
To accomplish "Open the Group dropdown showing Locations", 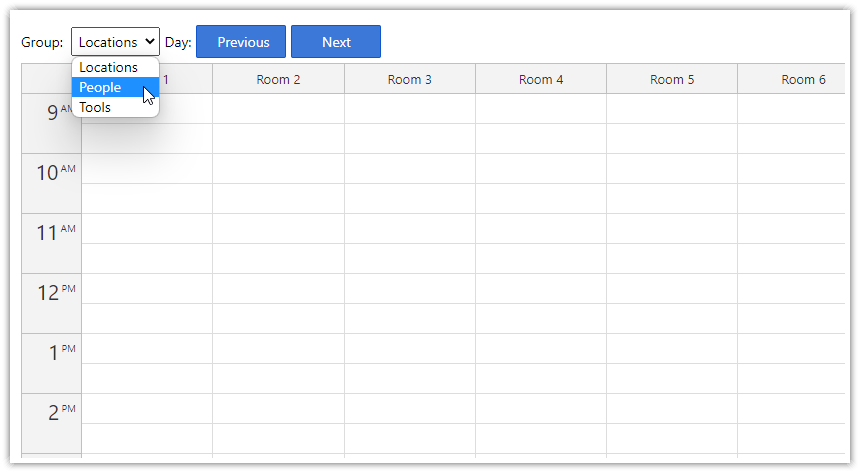I will [x=115, y=42].
